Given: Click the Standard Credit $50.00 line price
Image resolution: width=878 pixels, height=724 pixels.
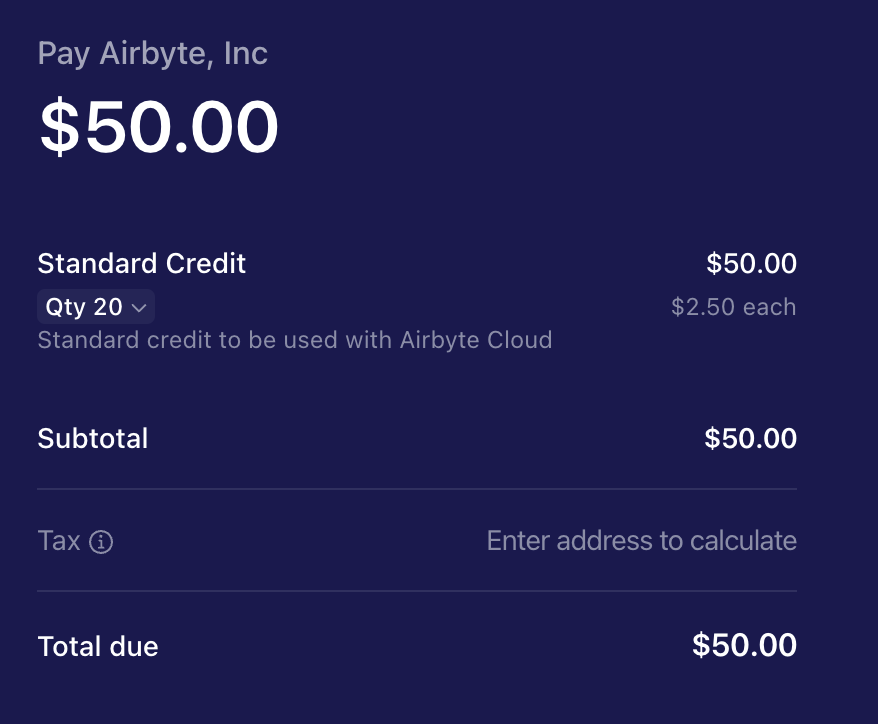Looking at the screenshot, I should pos(751,263).
